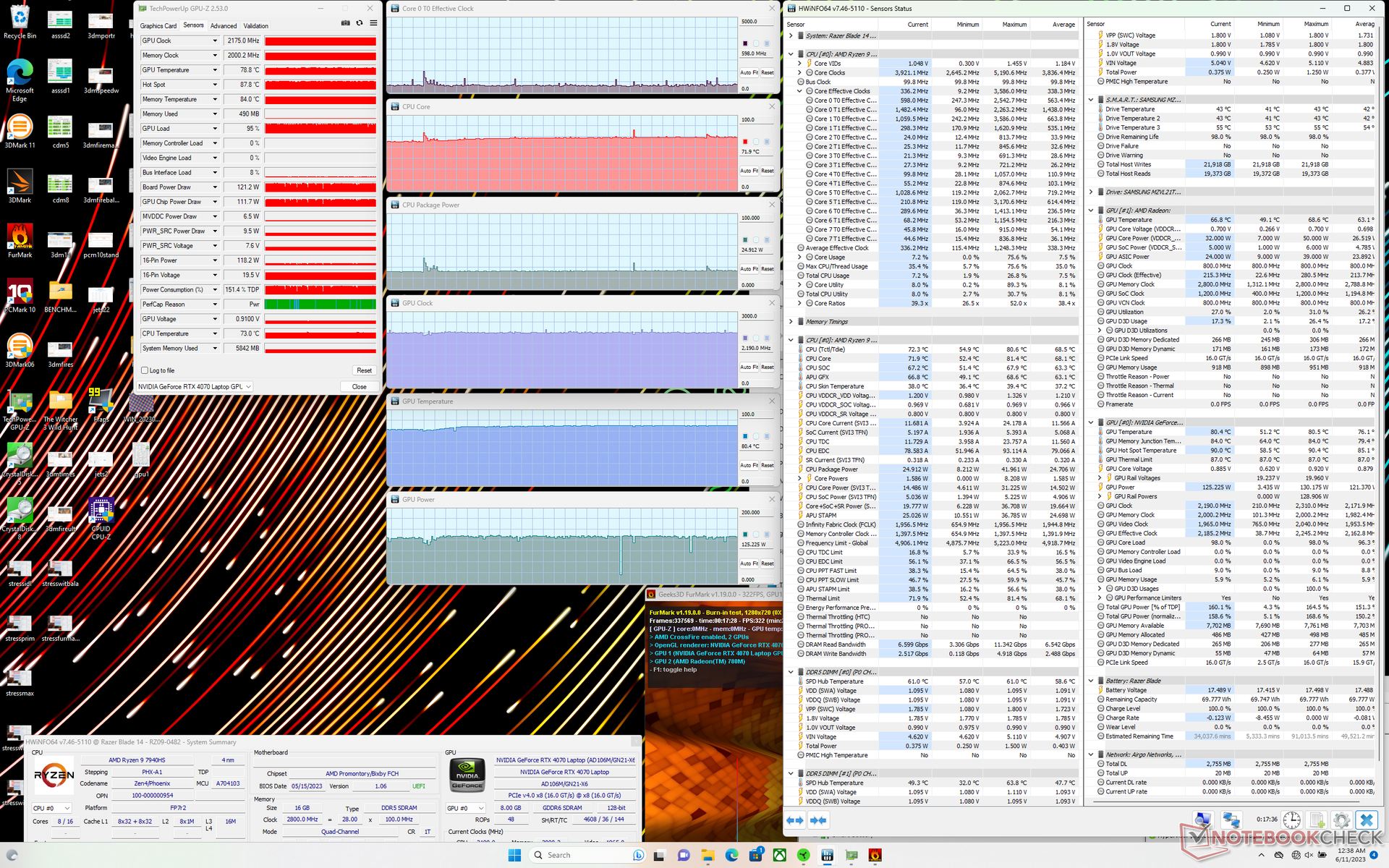Click the HWiNFO reset clock icon
Image resolution: width=1389 pixels, height=868 pixels.
coord(1292,820)
